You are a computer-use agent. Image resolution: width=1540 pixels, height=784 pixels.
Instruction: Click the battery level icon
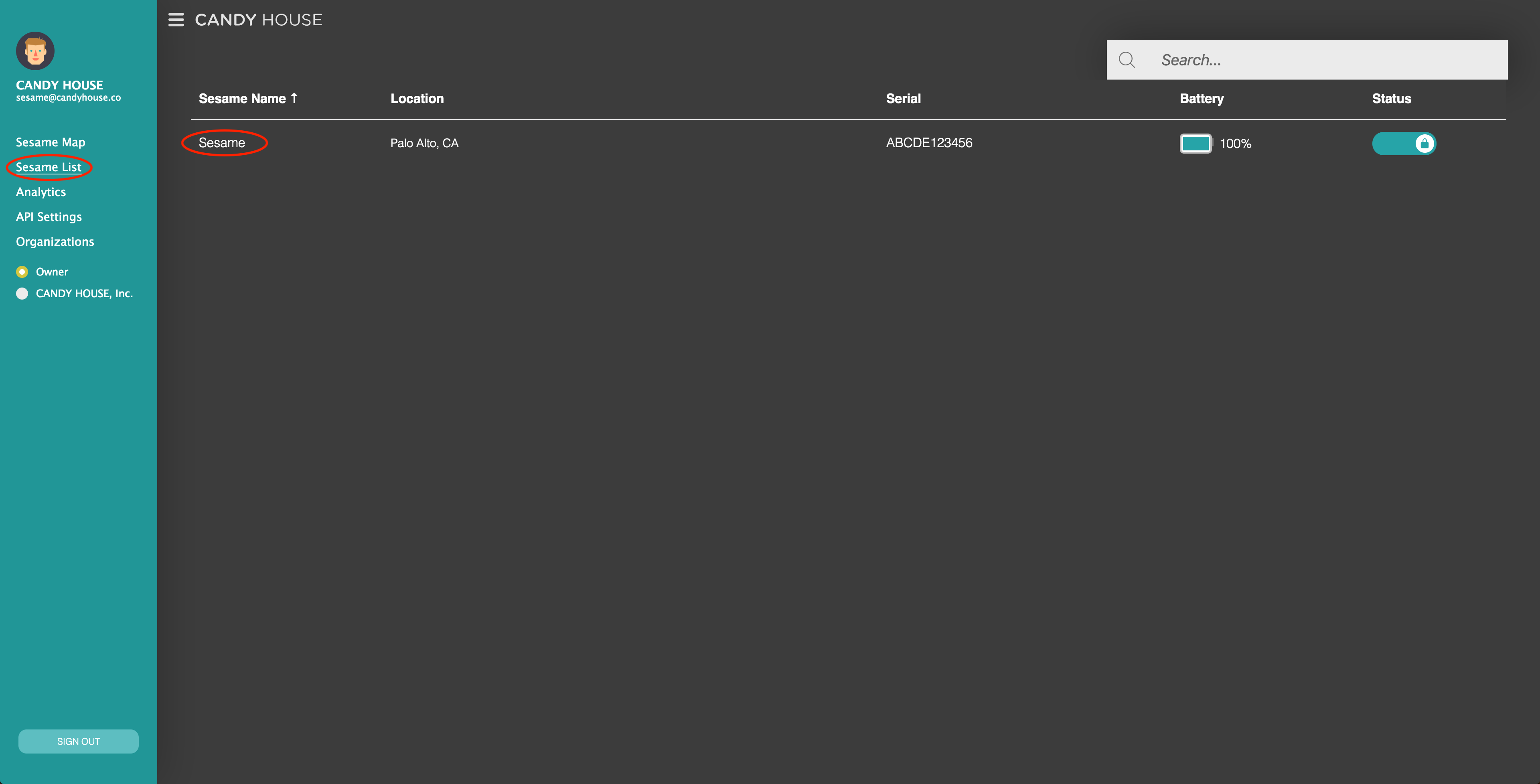click(x=1196, y=144)
